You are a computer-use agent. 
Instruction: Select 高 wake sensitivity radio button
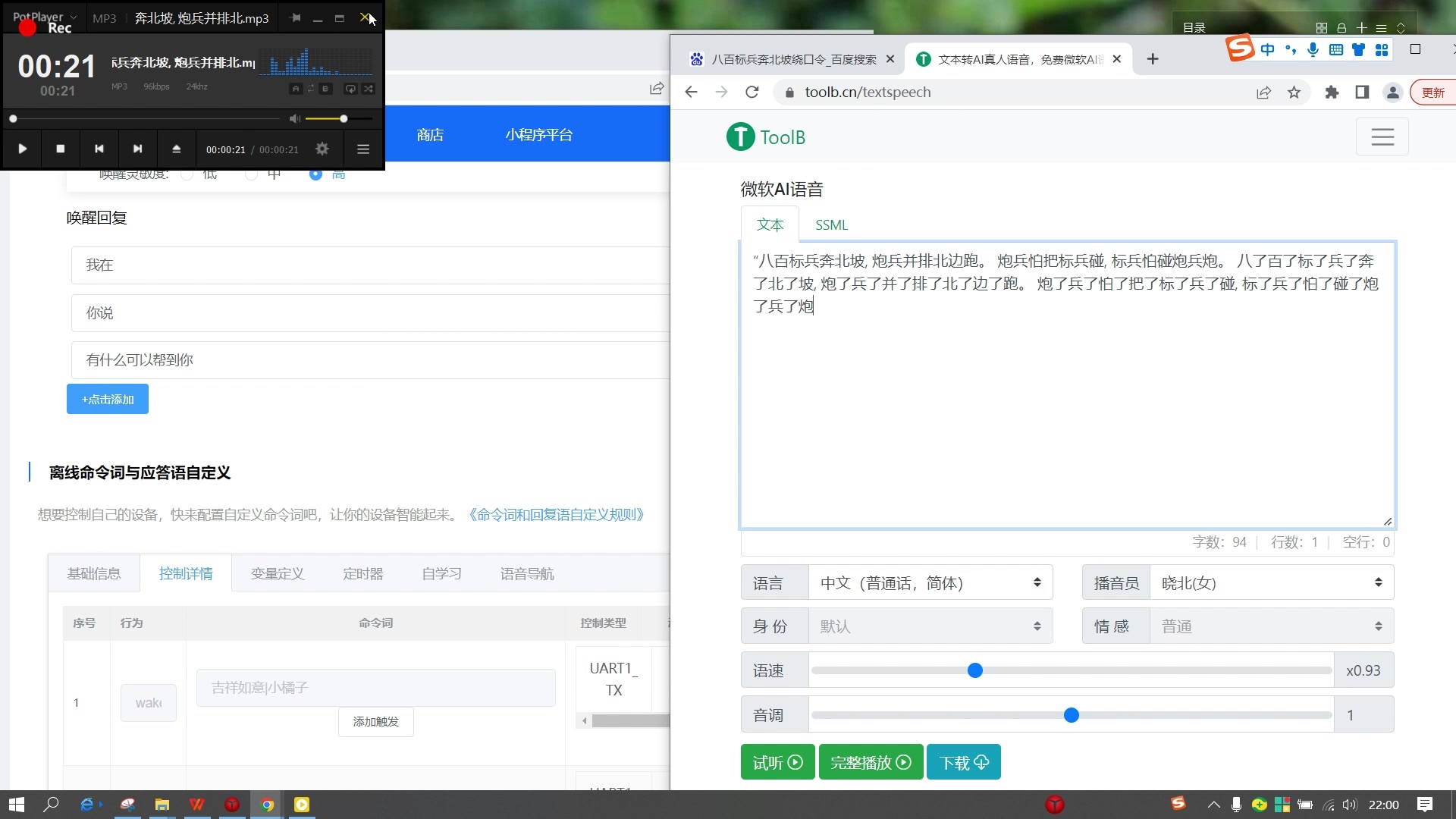(315, 174)
